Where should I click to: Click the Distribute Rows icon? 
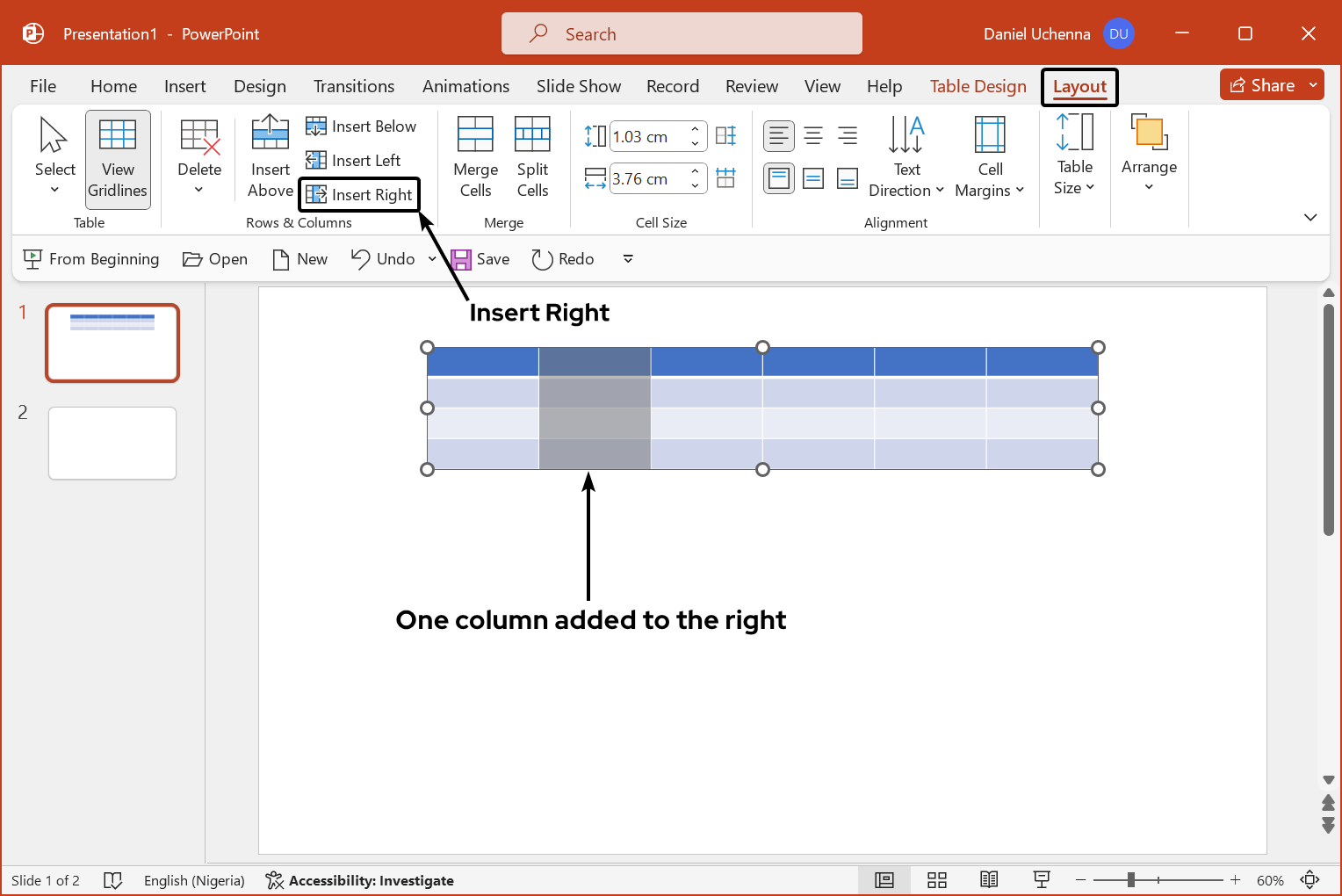(x=725, y=136)
